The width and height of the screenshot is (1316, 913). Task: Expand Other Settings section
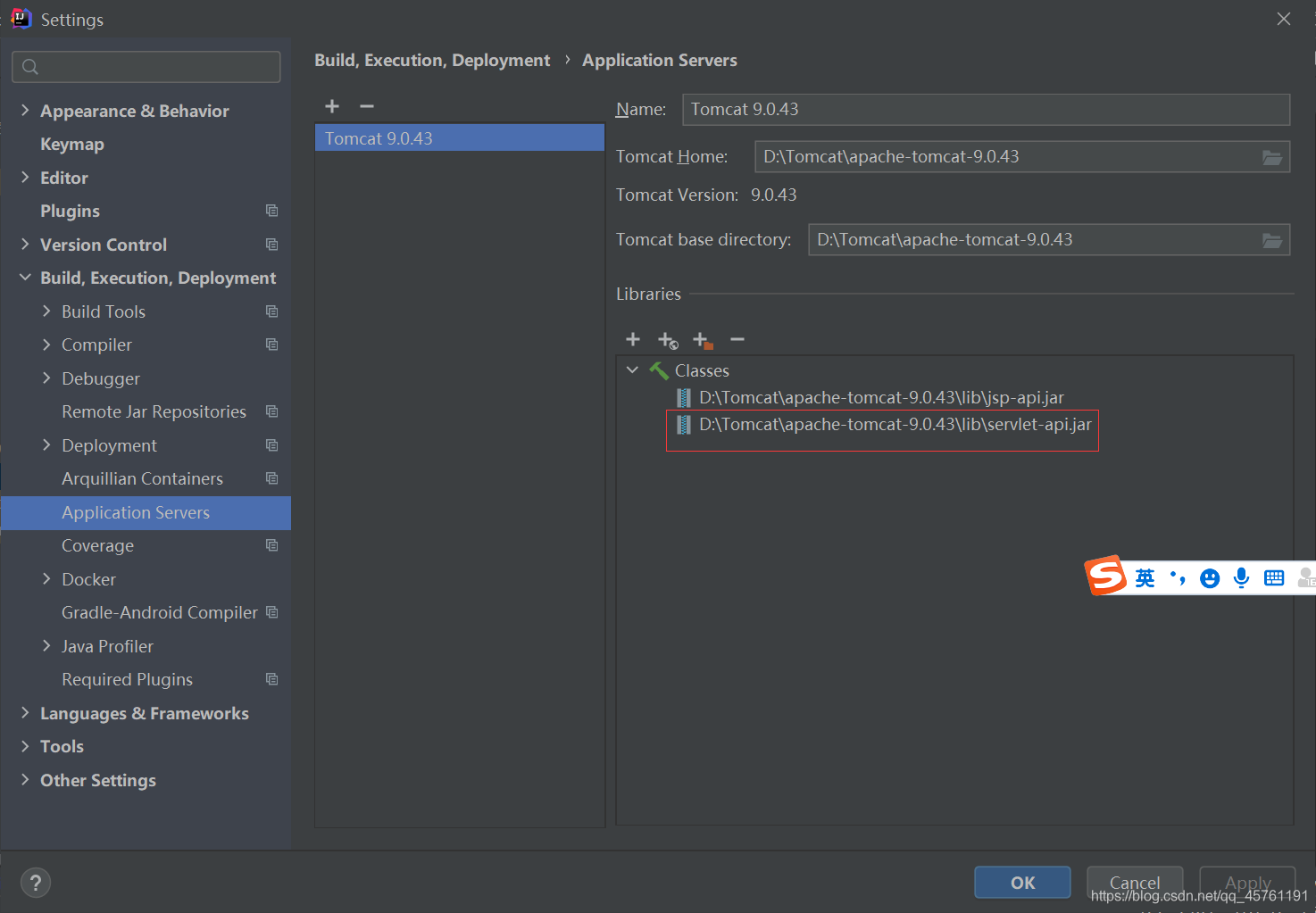25,780
